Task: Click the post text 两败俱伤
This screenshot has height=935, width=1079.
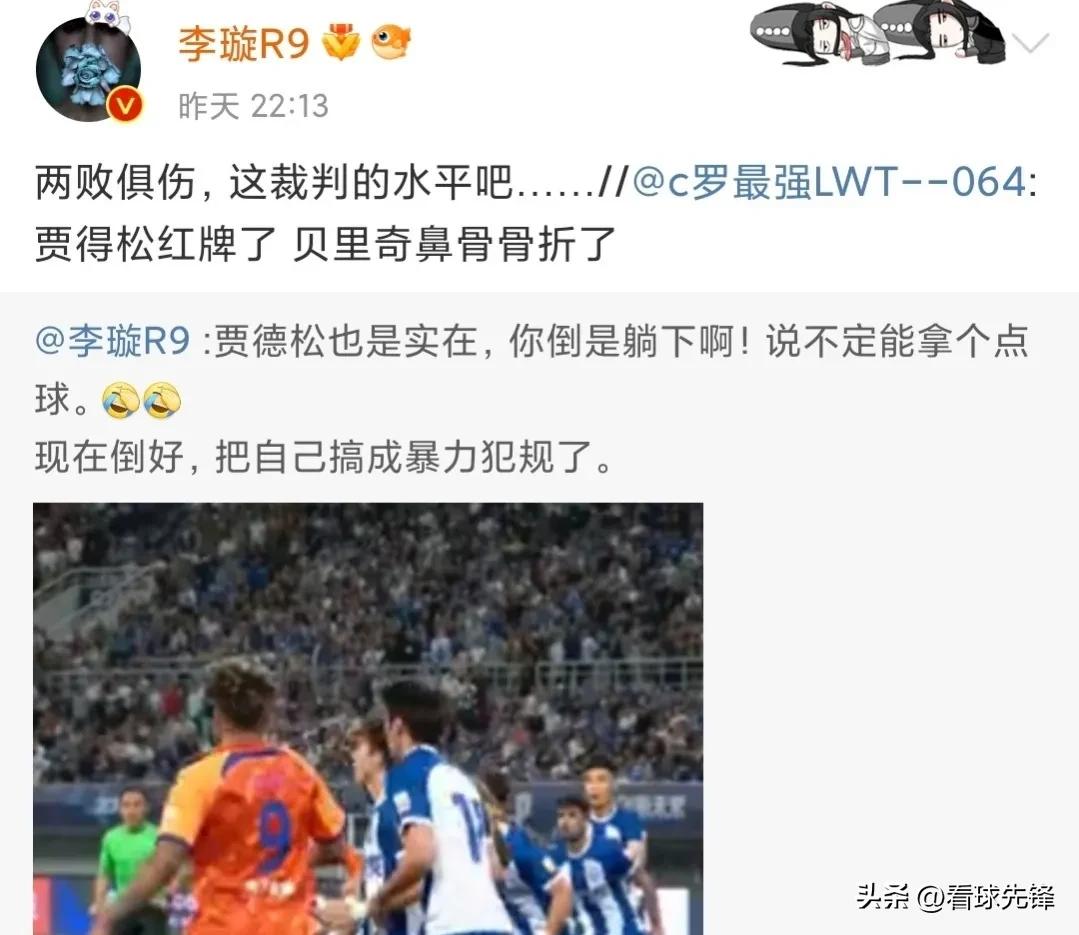Action: pos(115,182)
